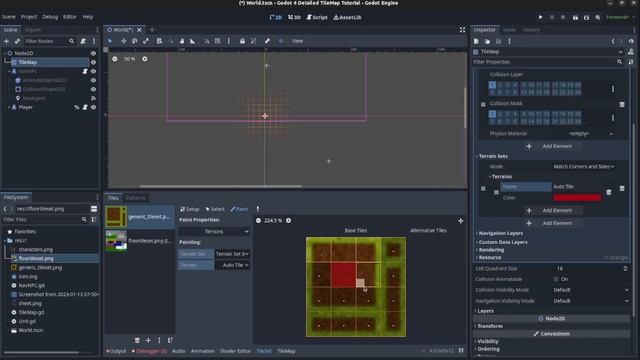640x360 pixels.
Task: Open TileMap node documentation icon
Action: [631, 52]
